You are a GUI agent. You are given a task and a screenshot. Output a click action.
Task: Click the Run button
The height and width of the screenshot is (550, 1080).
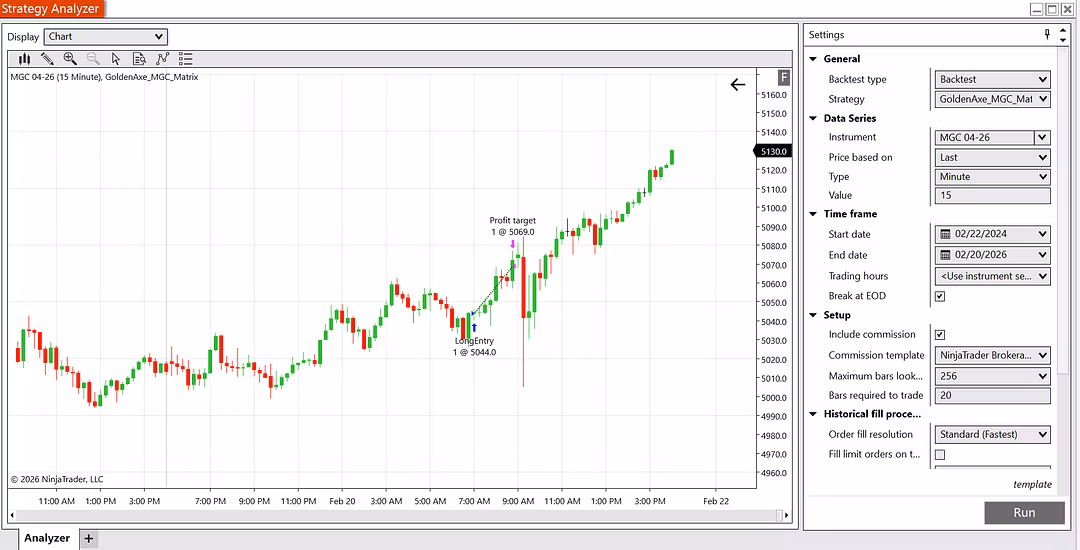(1024, 512)
